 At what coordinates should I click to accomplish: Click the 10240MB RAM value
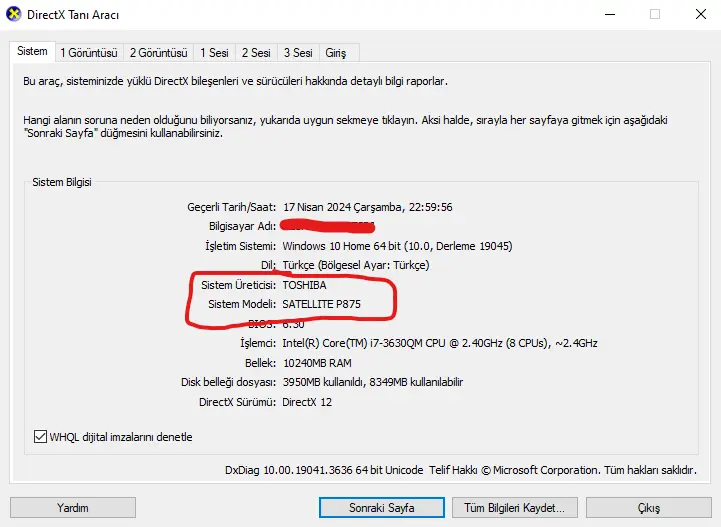click(317, 363)
